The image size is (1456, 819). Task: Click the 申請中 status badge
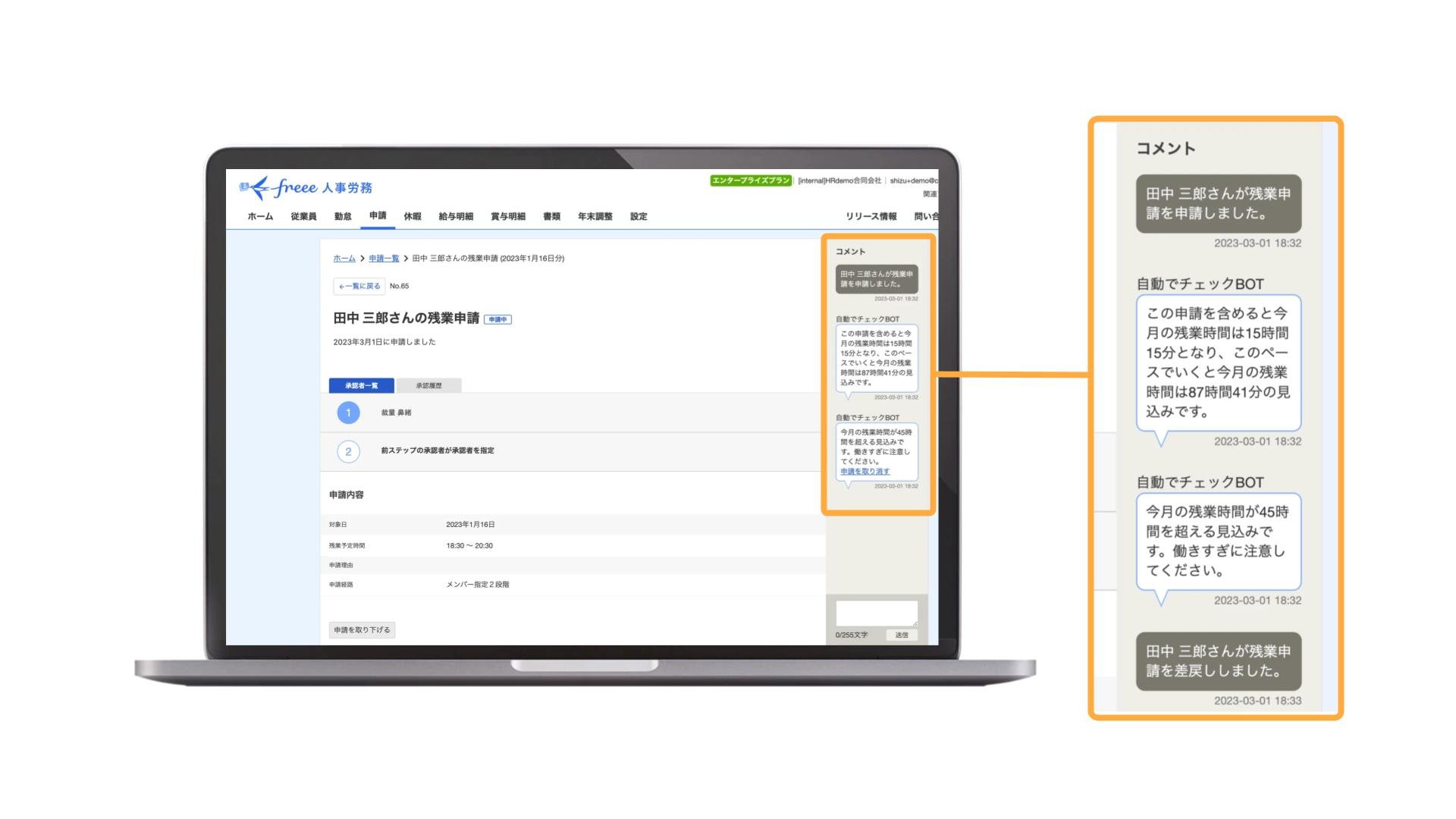pos(497,319)
